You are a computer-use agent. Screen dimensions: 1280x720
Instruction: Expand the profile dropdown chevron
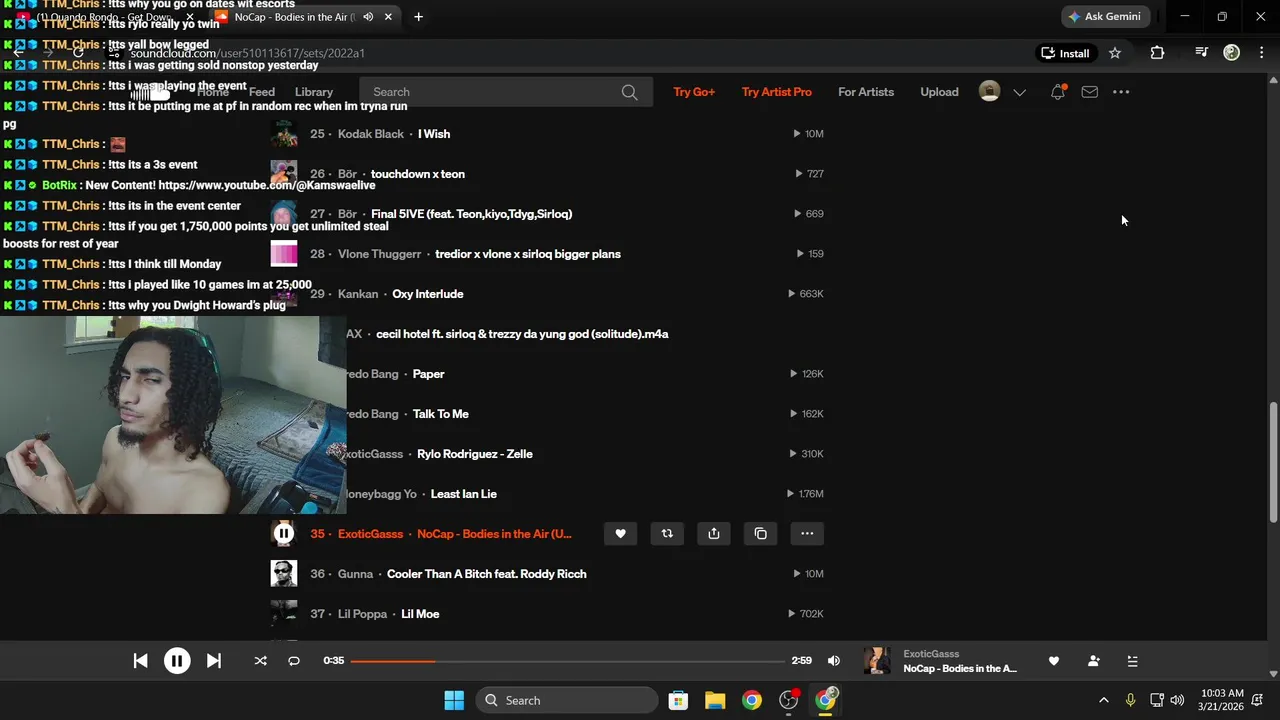coord(1019,92)
